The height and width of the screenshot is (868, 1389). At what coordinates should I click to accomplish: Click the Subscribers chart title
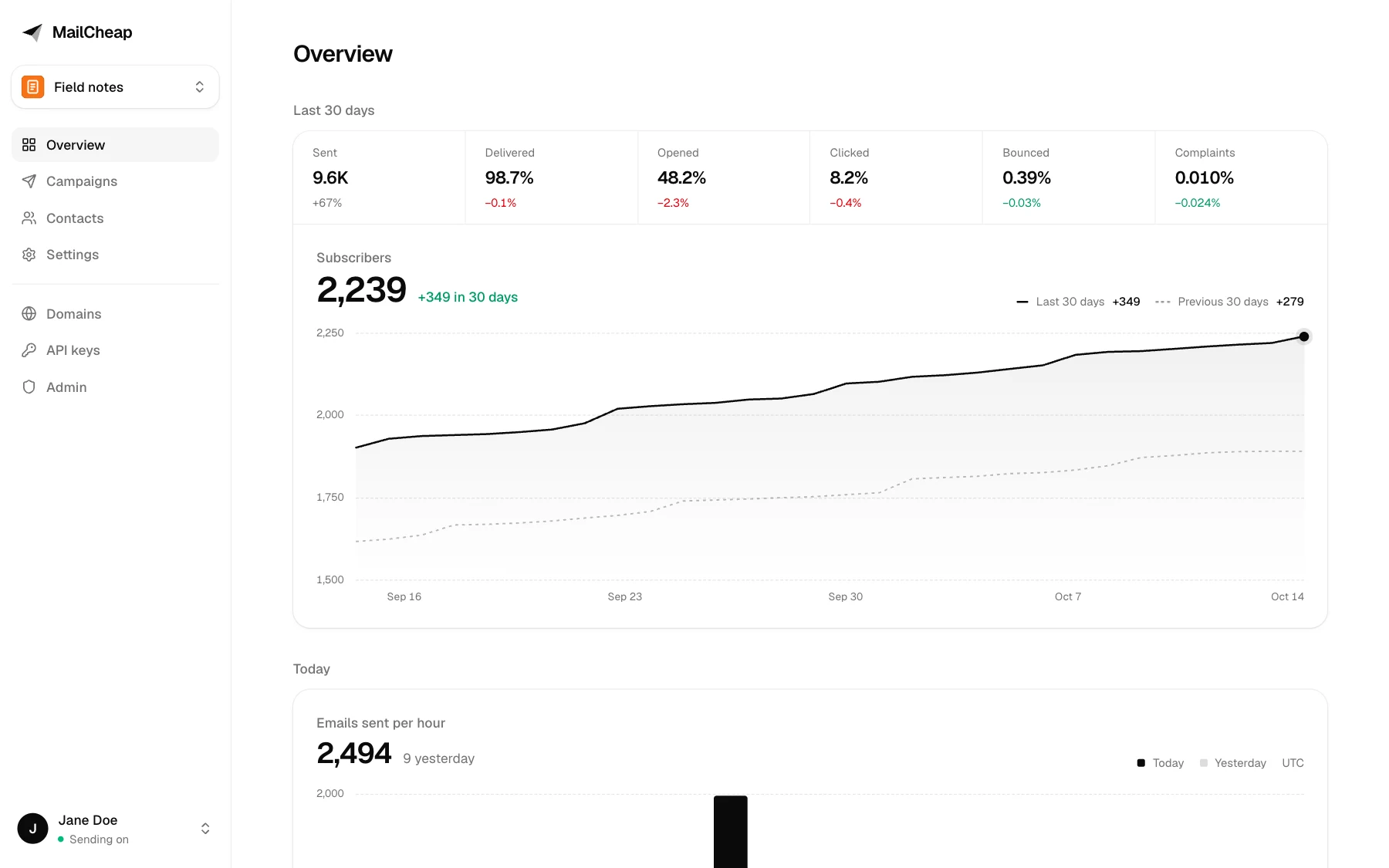353,258
